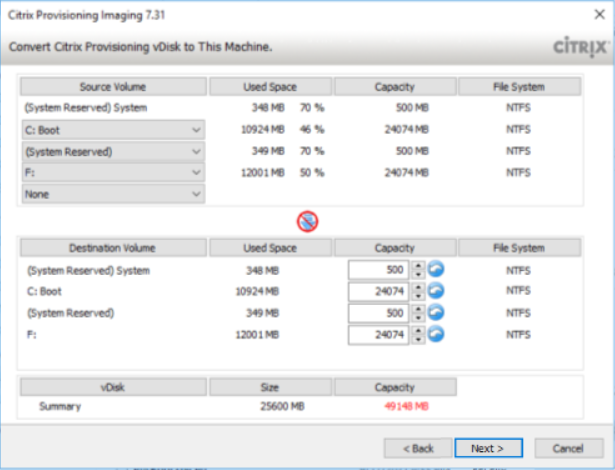The image size is (615, 470).
Task: Open the C: Boot source volume dropdown
Action: click(x=113, y=130)
